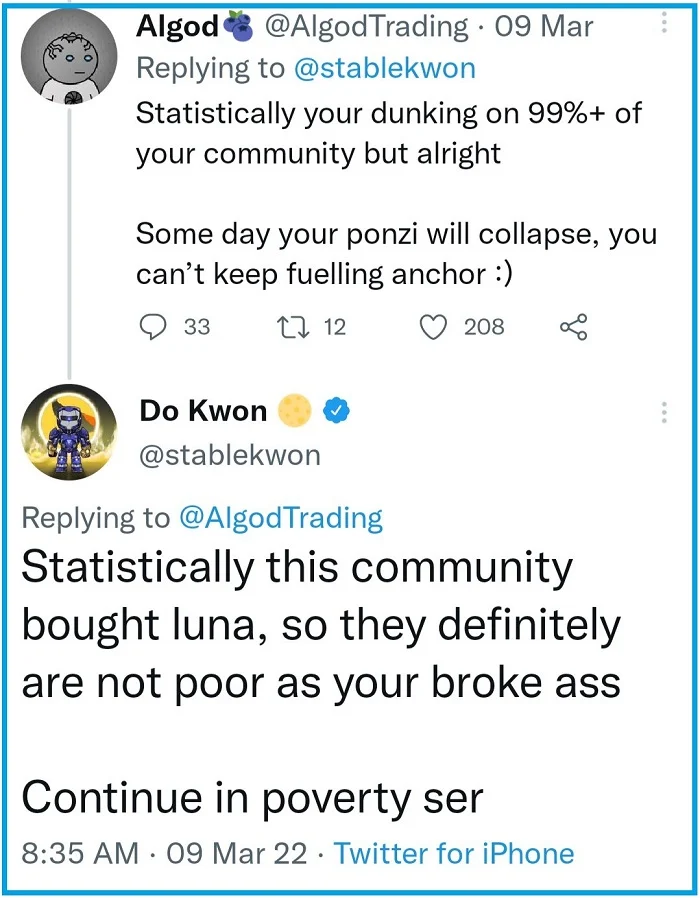700x898 pixels.
Task: Open Do Kwon's robot profile avatar
Action: pyautogui.click(x=69, y=432)
